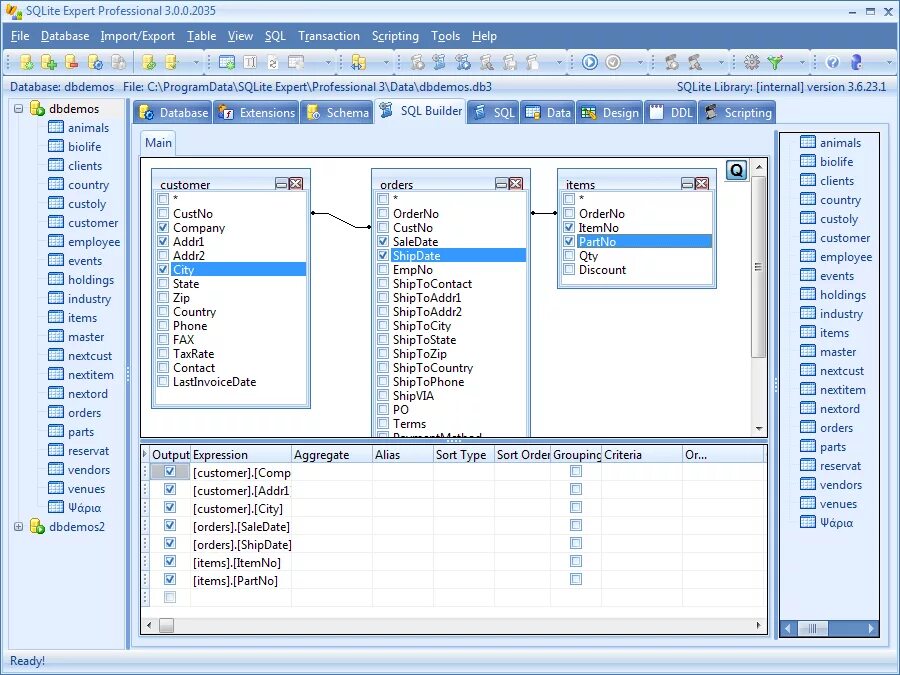Click the Q query button in diagram corner

(x=736, y=170)
